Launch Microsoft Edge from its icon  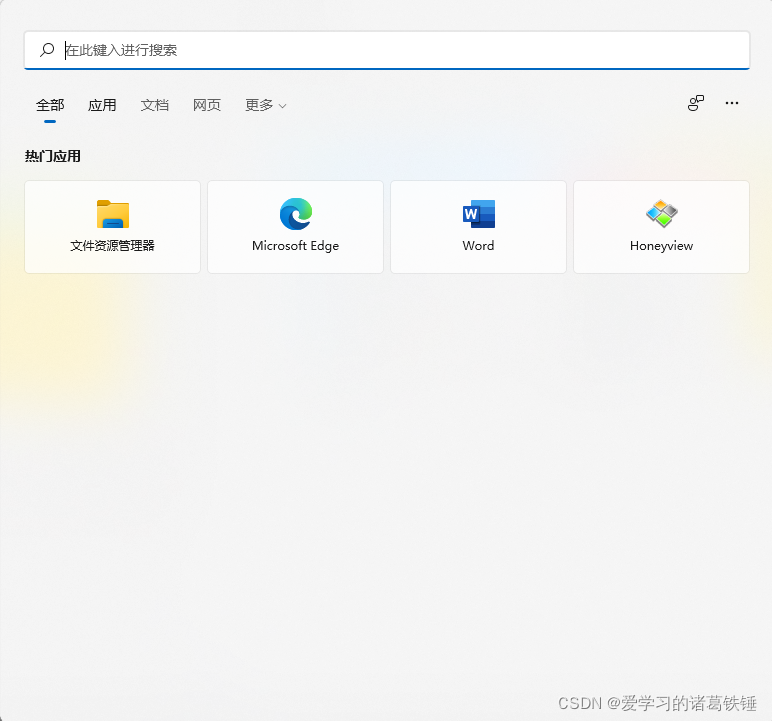tap(296, 214)
